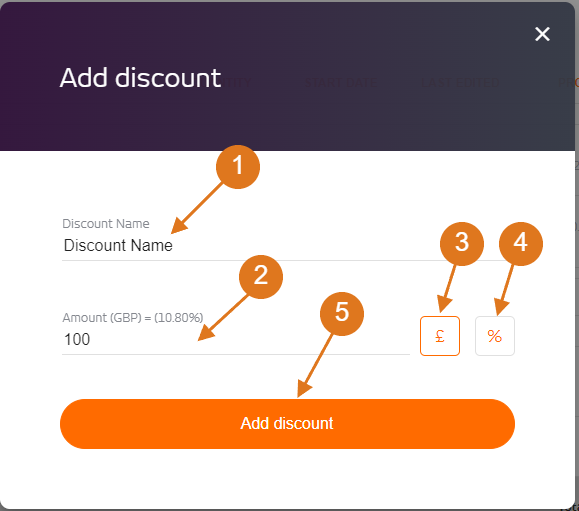Image resolution: width=579 pixels, height=511 pixels.
Task: Click the orange callout circle numbered 5
Action: click(342, 314)
